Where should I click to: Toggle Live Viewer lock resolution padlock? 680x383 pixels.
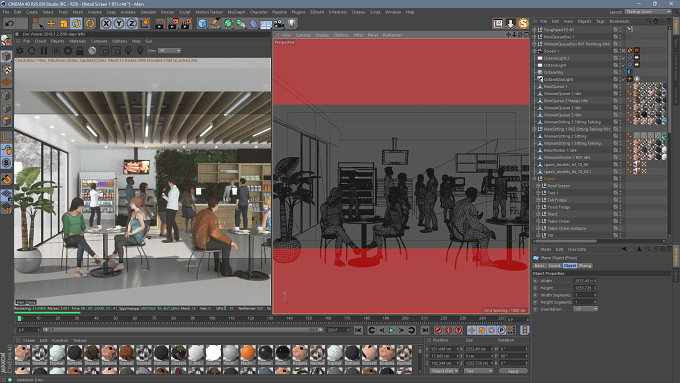pyautogui.click(x=80, y=51)
